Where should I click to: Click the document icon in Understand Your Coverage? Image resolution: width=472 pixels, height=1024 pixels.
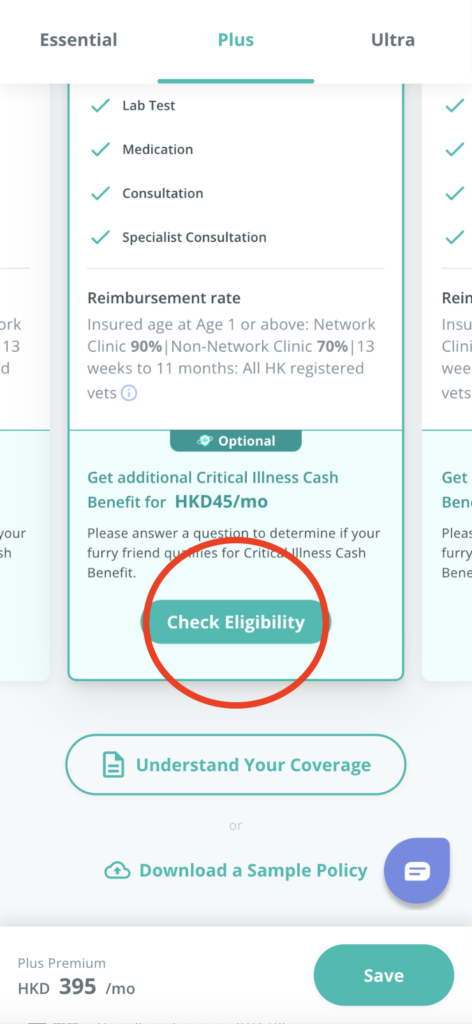(114, 765)
